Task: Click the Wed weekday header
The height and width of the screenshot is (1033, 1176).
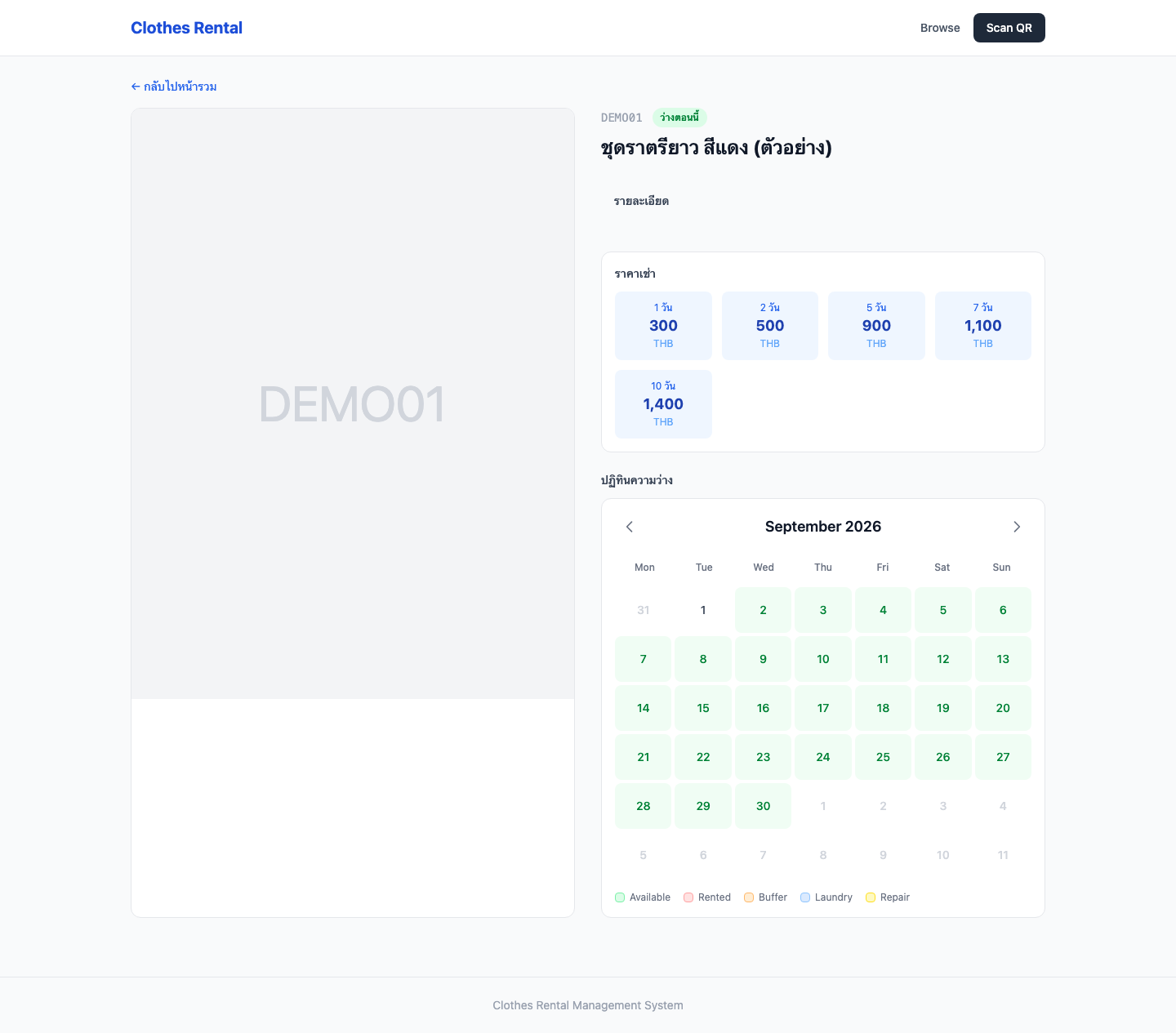Action: coord(764,568)
